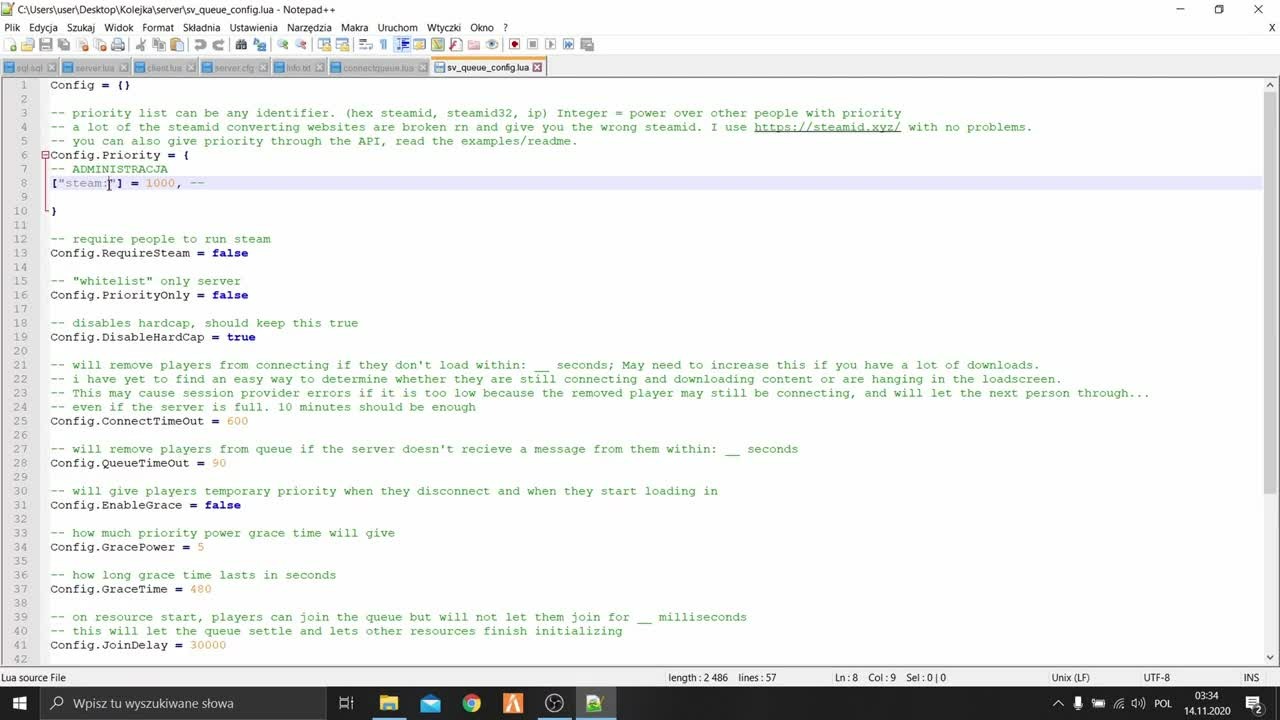This screenshot has width=1280, height=720.
Task: Click the Undo arrow icon
Action: coord(200,44)
